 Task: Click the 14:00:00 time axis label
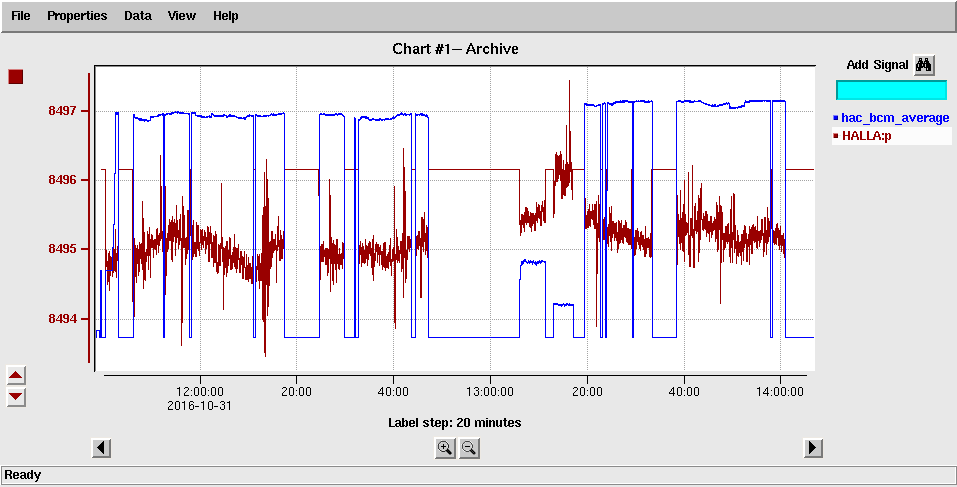781,392
